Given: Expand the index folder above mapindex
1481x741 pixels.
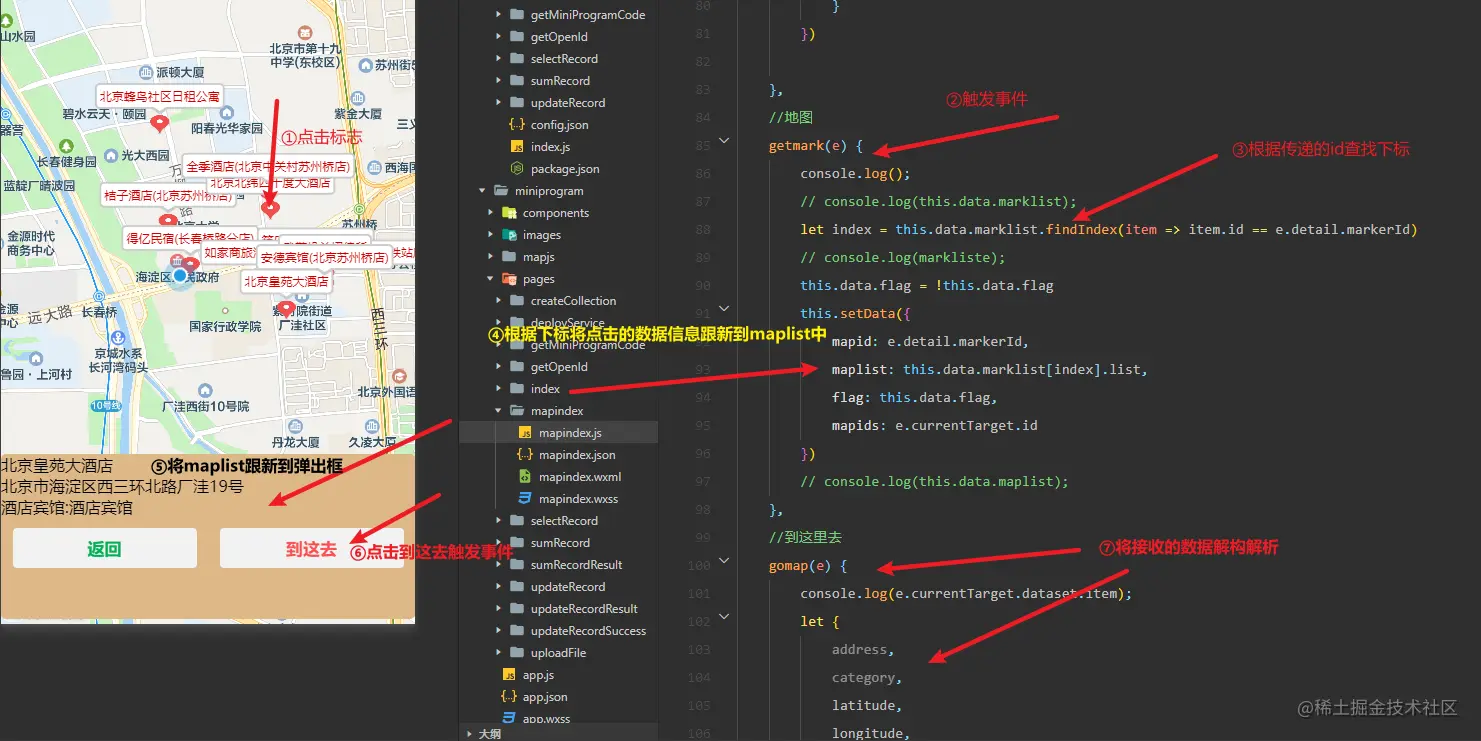Looking at the screenshot, I should tap(498, 389).
